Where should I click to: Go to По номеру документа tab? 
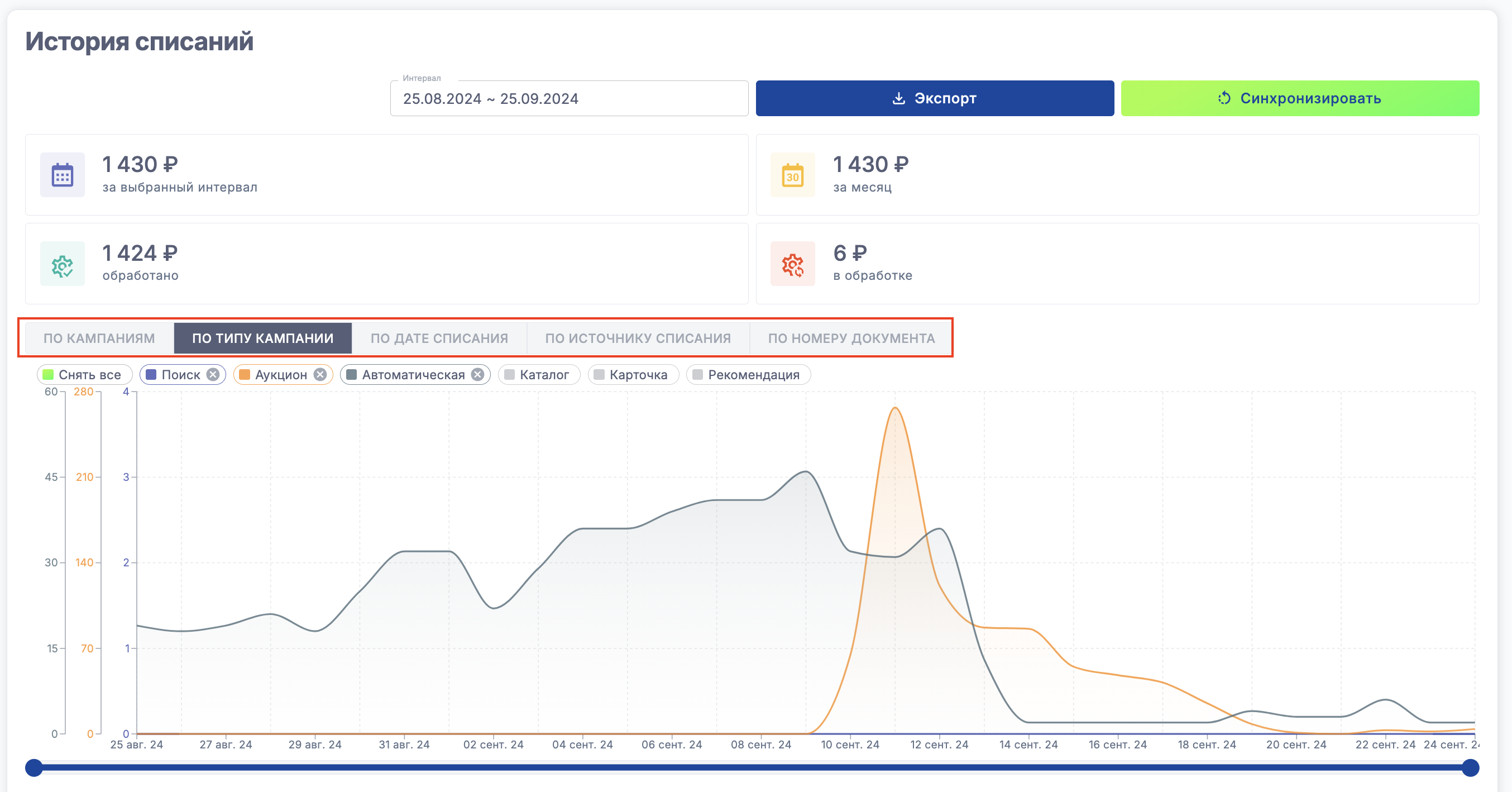tap(851, 338)
